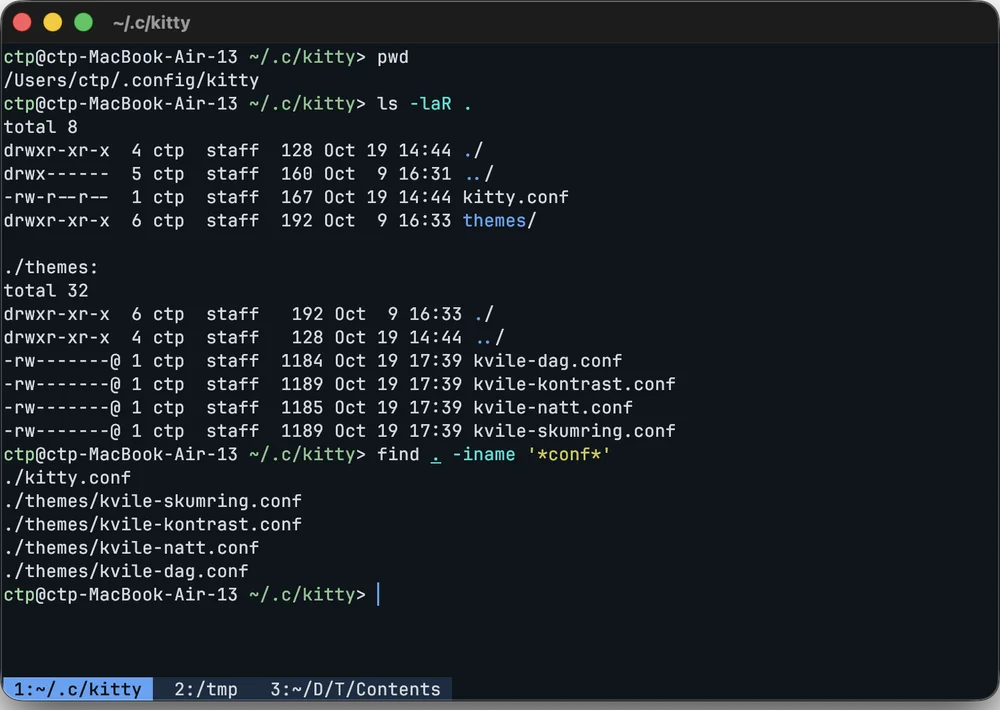Switch to tab 1:~/.c/kitty
Image resolution: width=1000 pixels, height=710 pixels.
[77, 689]
